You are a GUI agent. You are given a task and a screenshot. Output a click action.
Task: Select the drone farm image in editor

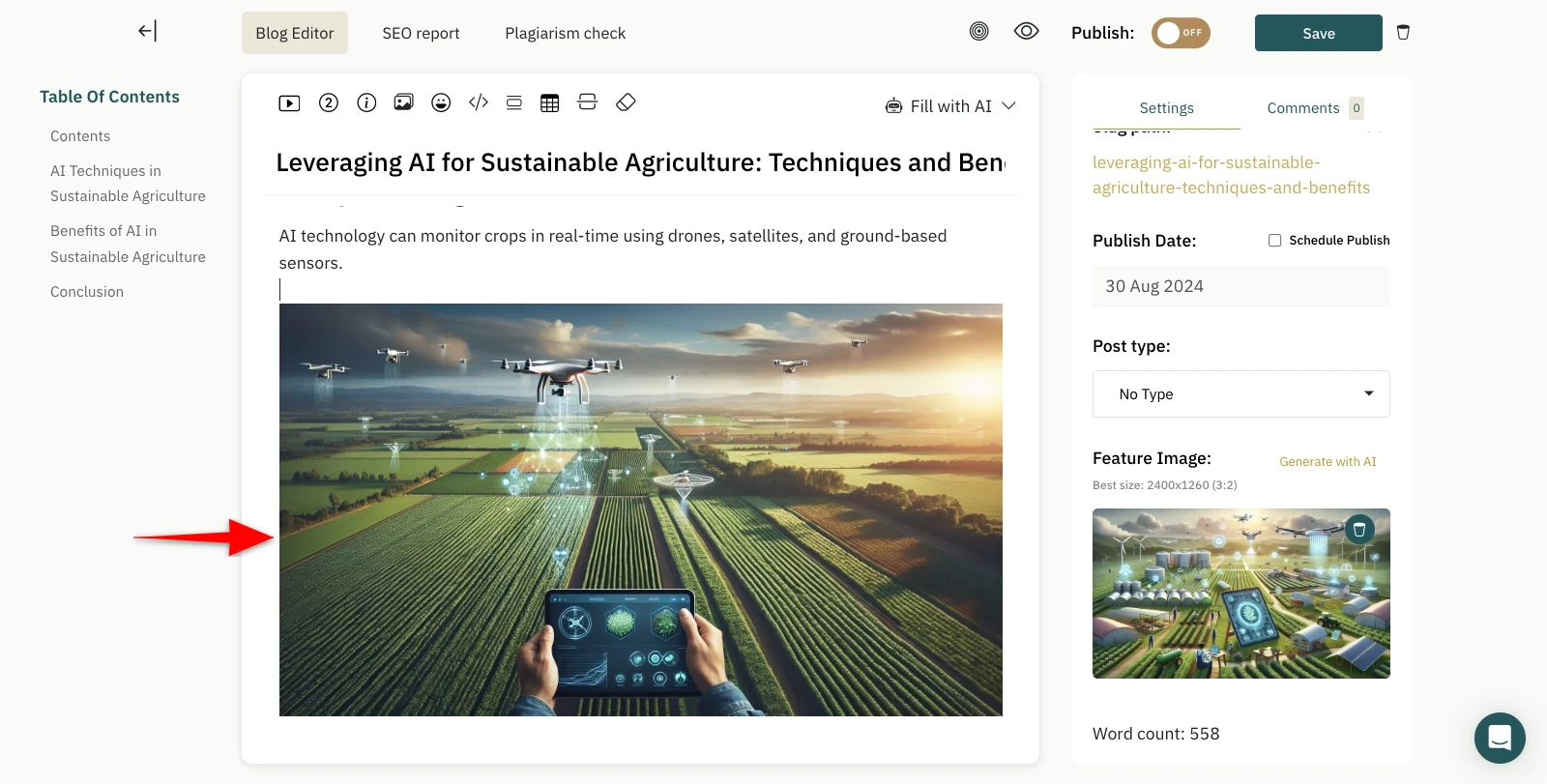tap(641, 510)
